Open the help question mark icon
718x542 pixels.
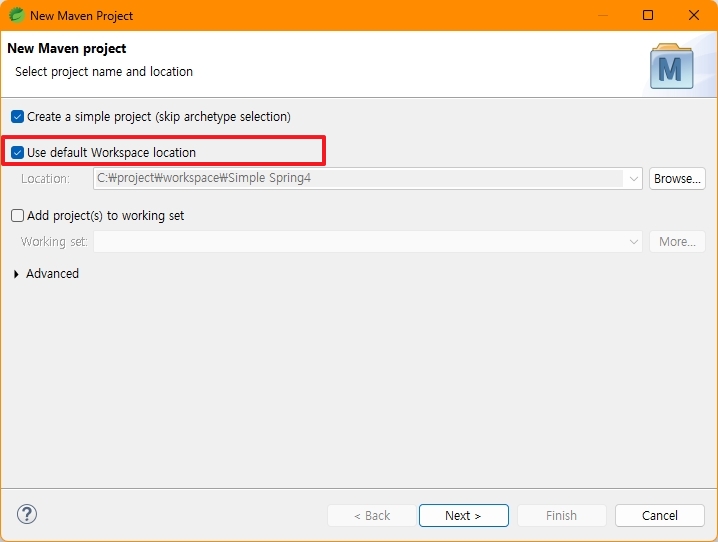27,514
